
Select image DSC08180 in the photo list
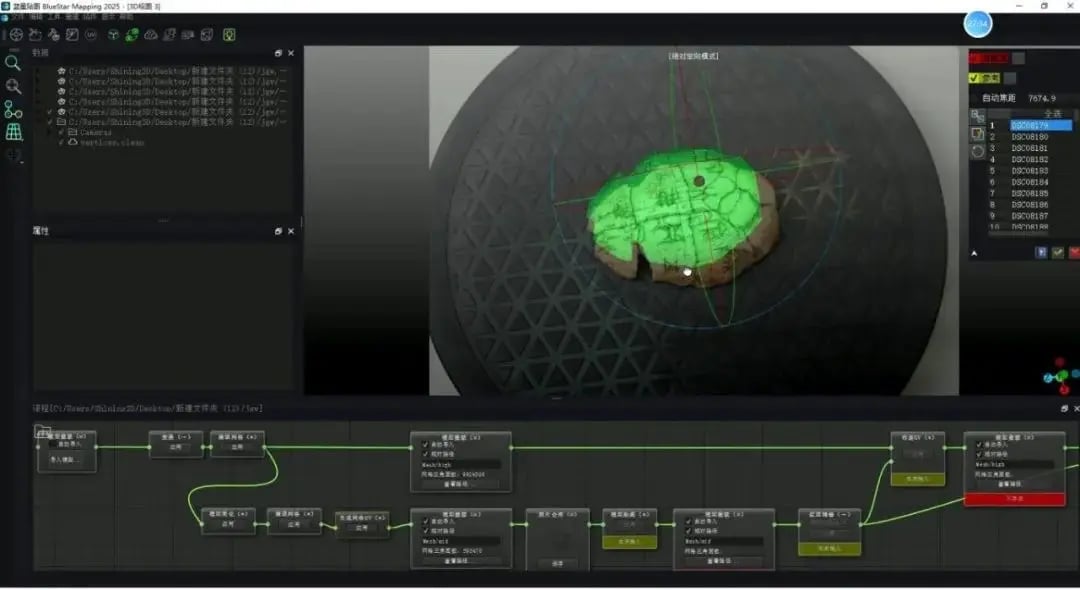(1029, 136)
